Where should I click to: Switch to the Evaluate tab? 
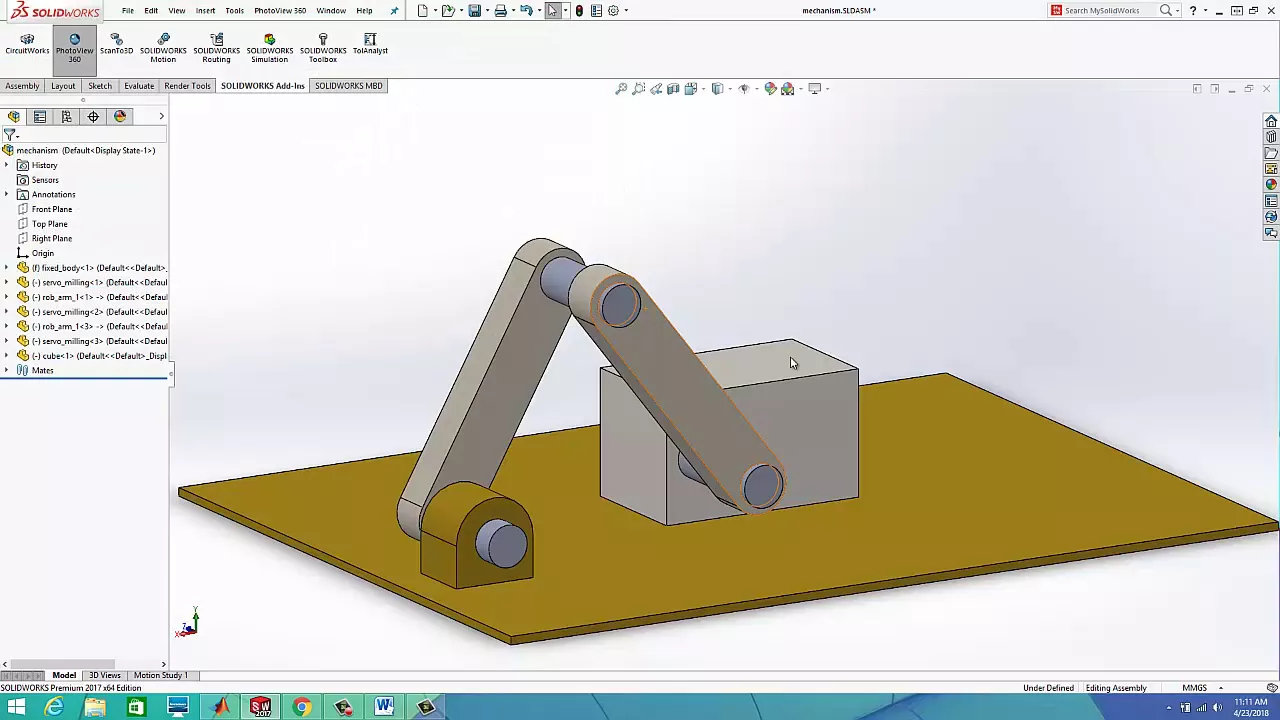139,86
